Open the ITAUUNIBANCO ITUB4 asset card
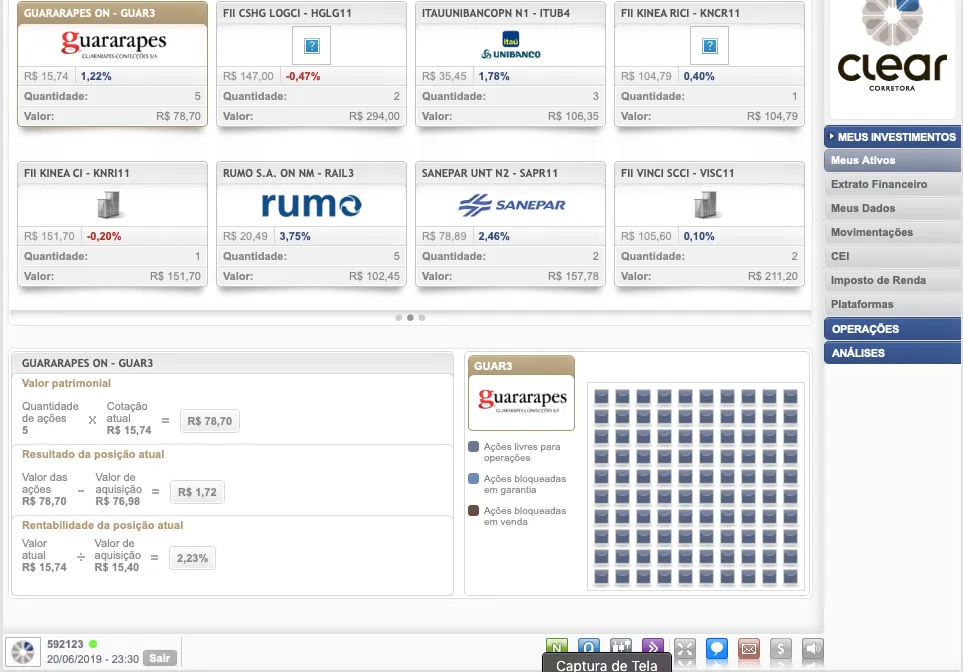Image resolution: width=963 pixels, height=672 pixels. pyautogui.click(x=510, y=65)
